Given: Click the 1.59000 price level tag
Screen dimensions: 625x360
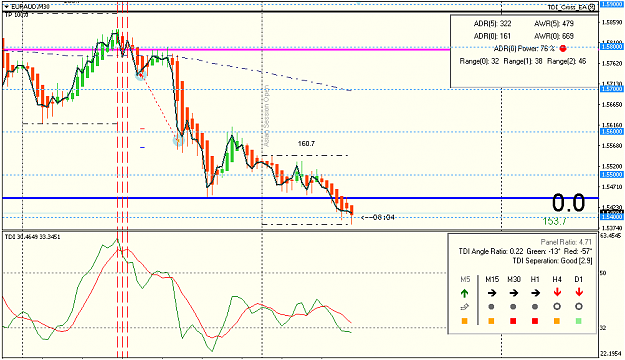Looking at the screenshot, I should [x=612, y=4].
